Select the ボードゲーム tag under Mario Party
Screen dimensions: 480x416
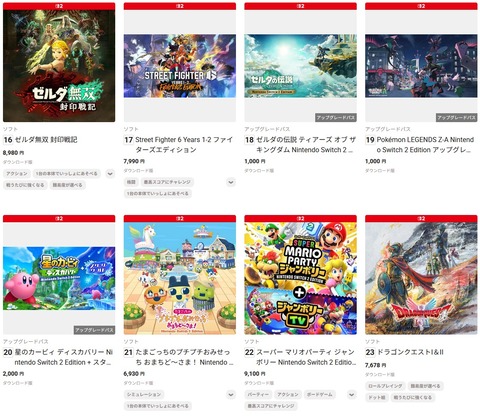(319, 395)
